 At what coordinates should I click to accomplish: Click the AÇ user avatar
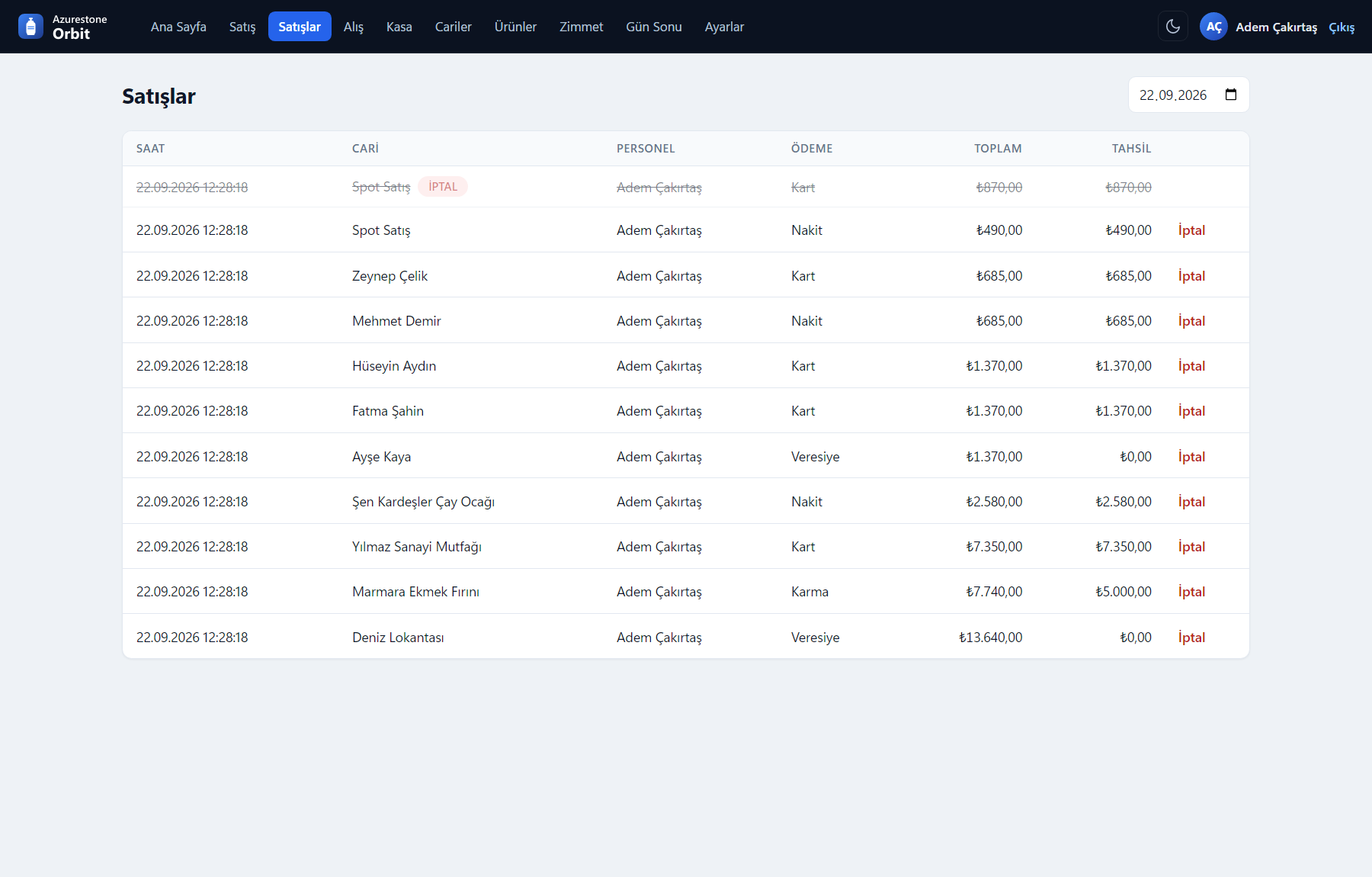[x=1213, y=27]
